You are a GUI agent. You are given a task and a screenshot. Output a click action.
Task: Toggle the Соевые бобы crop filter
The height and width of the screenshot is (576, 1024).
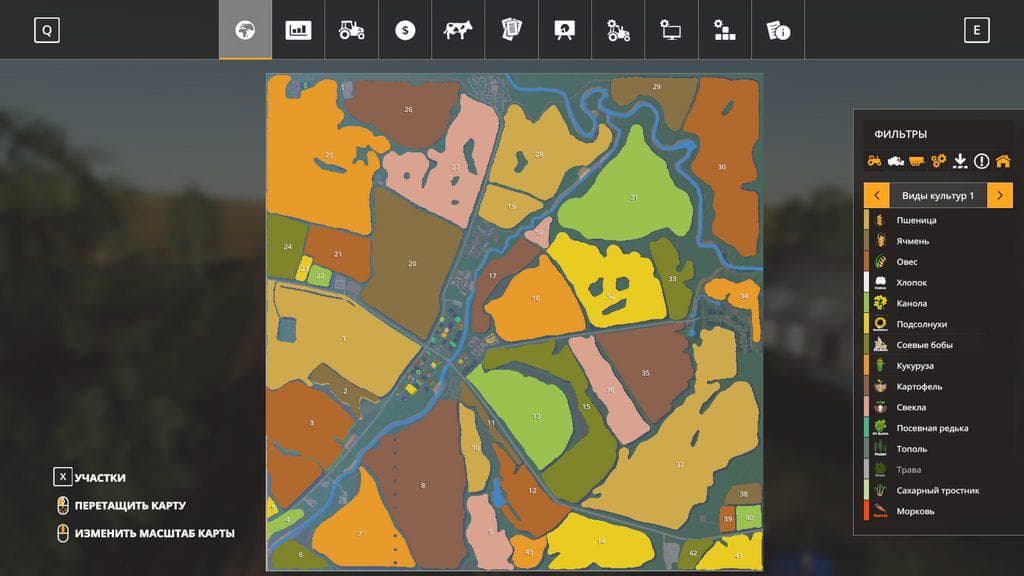938,345
